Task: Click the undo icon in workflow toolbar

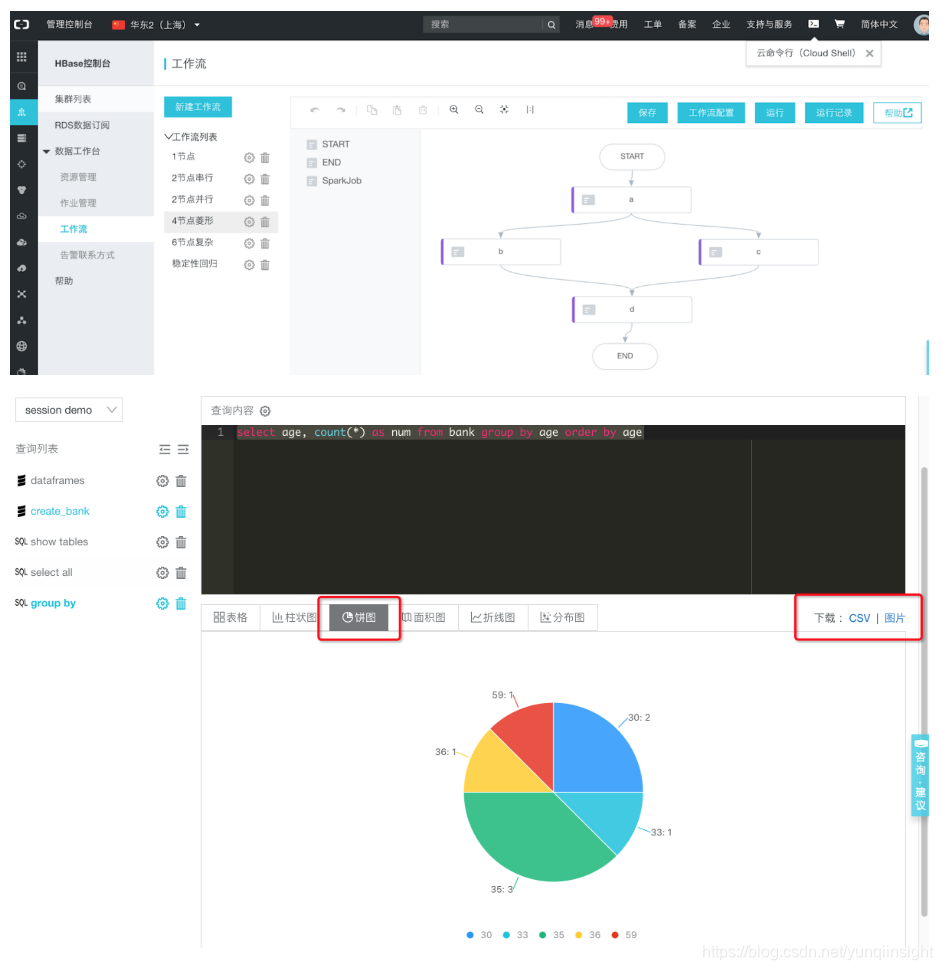Action: click(314, 110)
